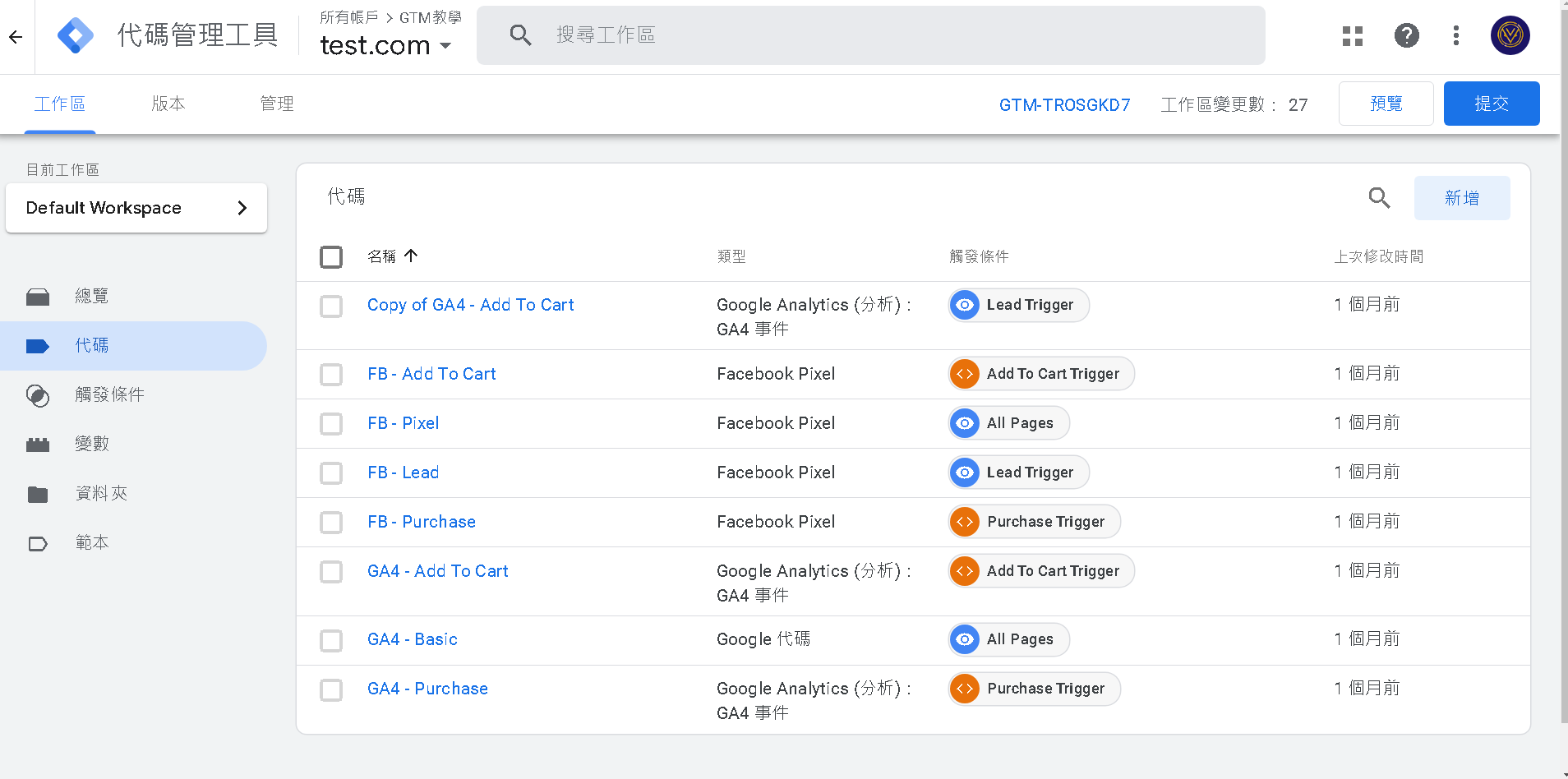Click the workspace search magnifier icon
Screen dimensions: 1568x779
coord(520,35)
